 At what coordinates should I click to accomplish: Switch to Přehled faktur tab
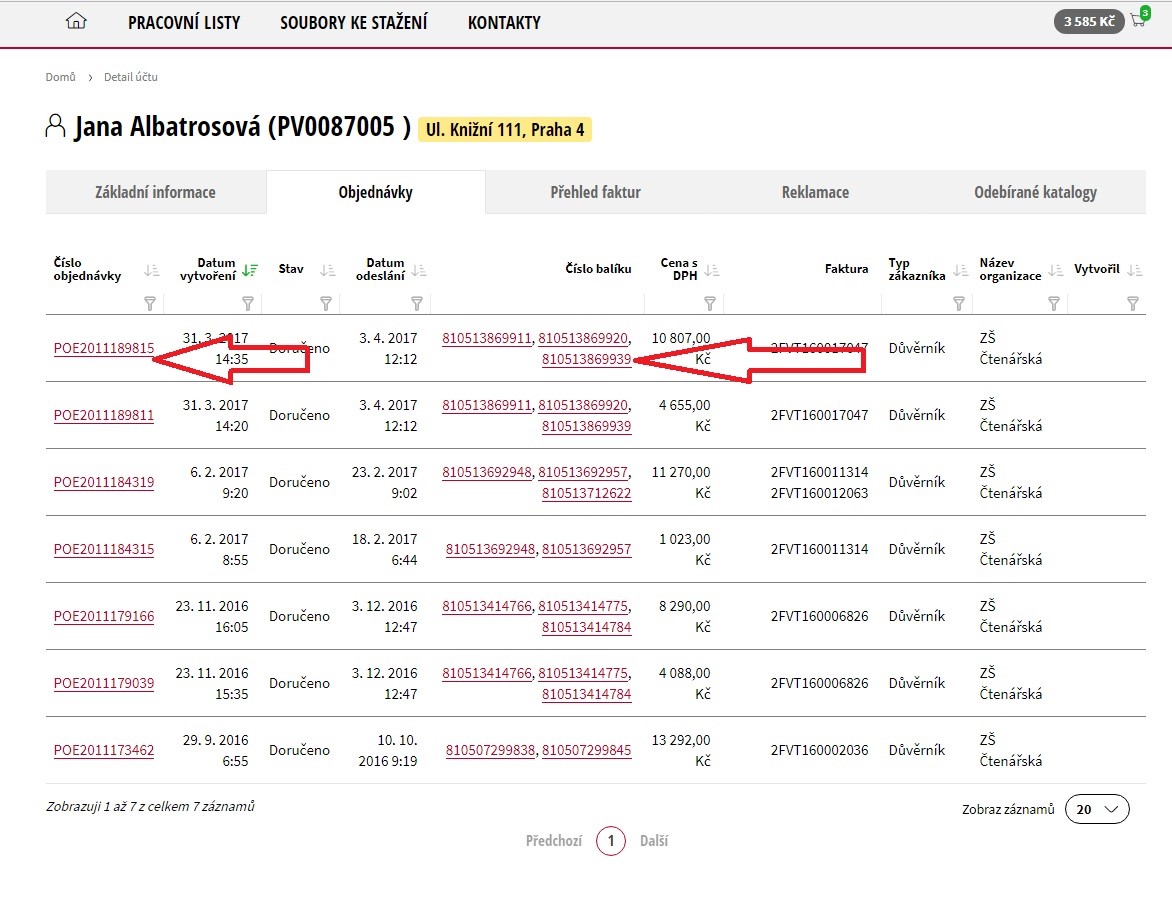click(595, 192)
